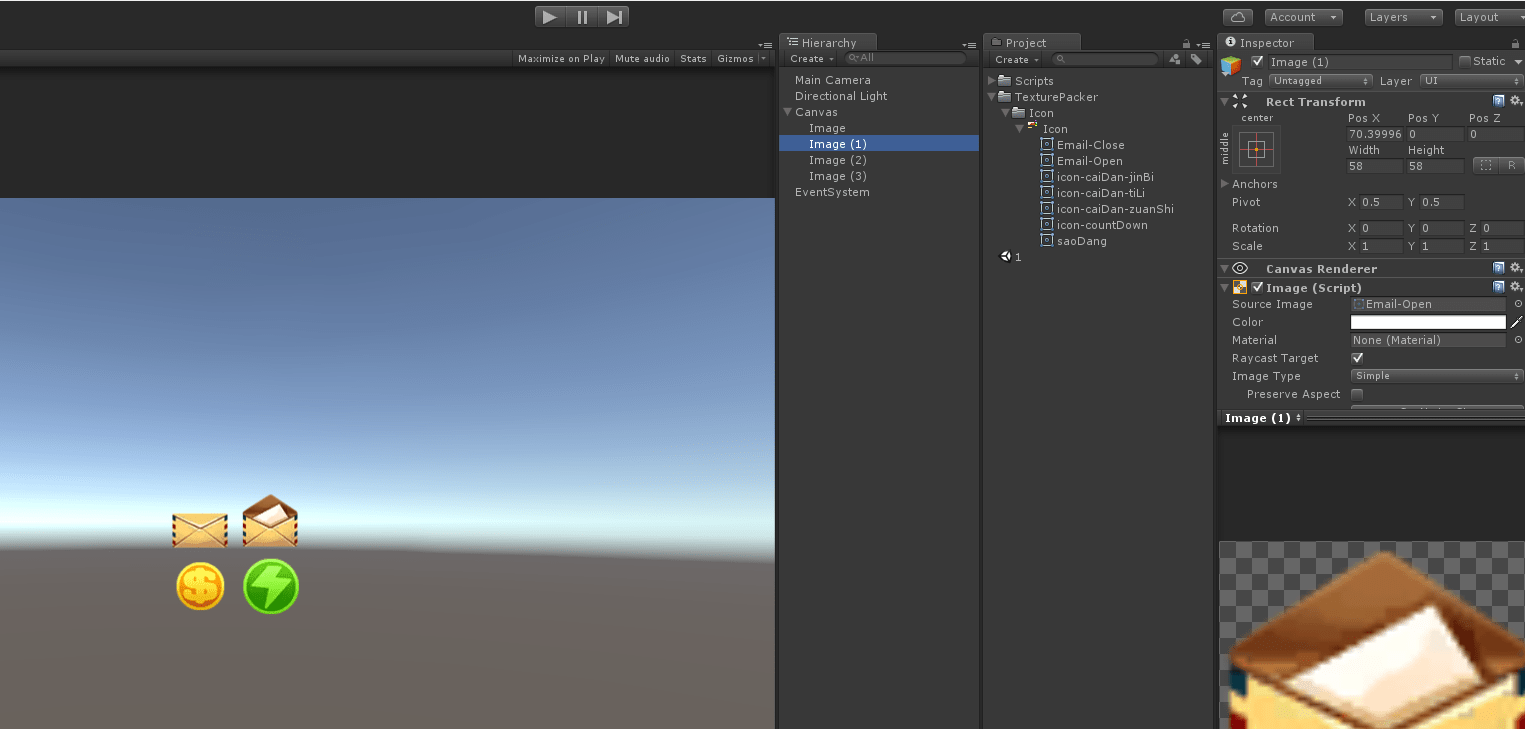Click the Pause button
The image size is (1525, 729).
pos(582,16)
